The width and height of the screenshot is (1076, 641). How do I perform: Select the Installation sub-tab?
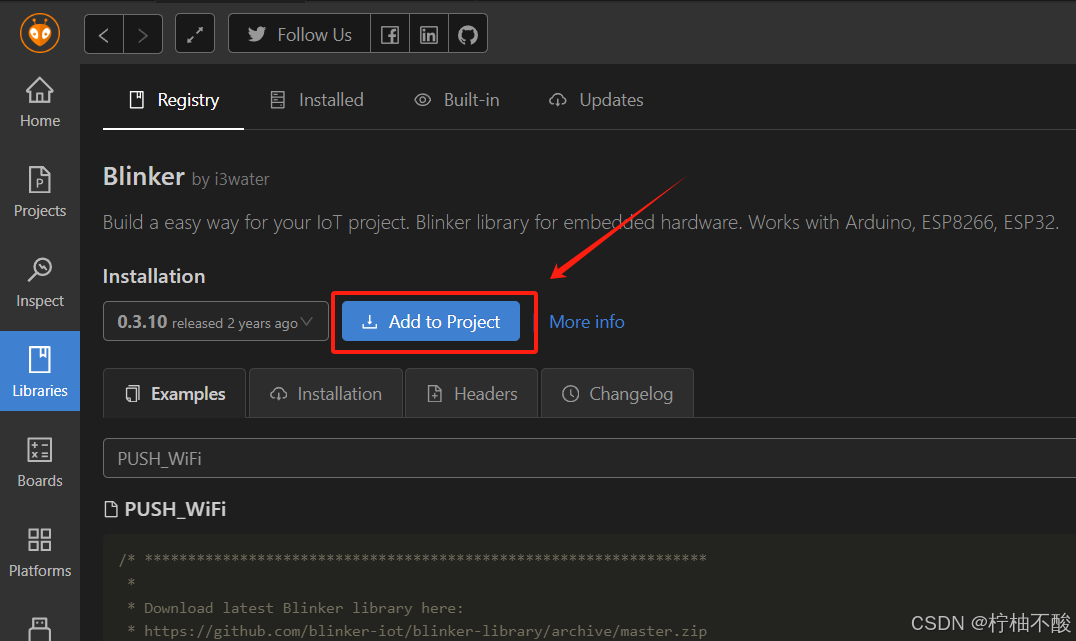tap(326, 393)
